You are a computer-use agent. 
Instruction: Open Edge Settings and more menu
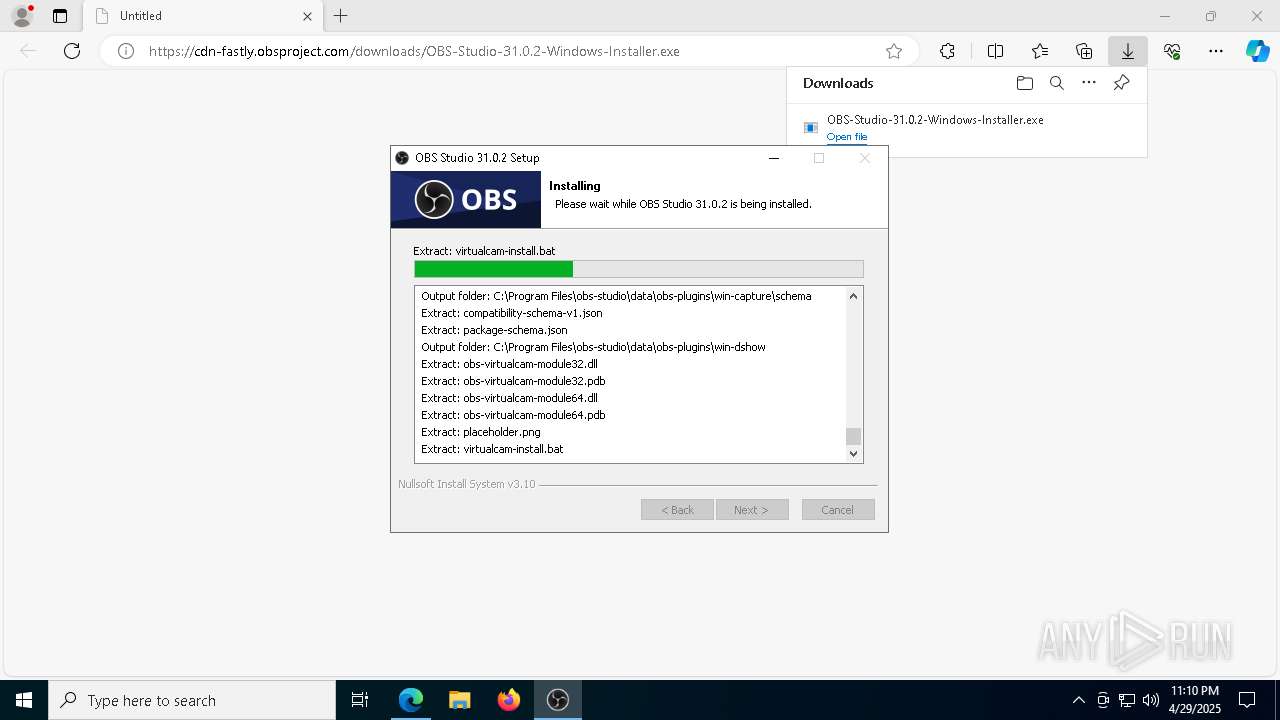point(1216,51)
